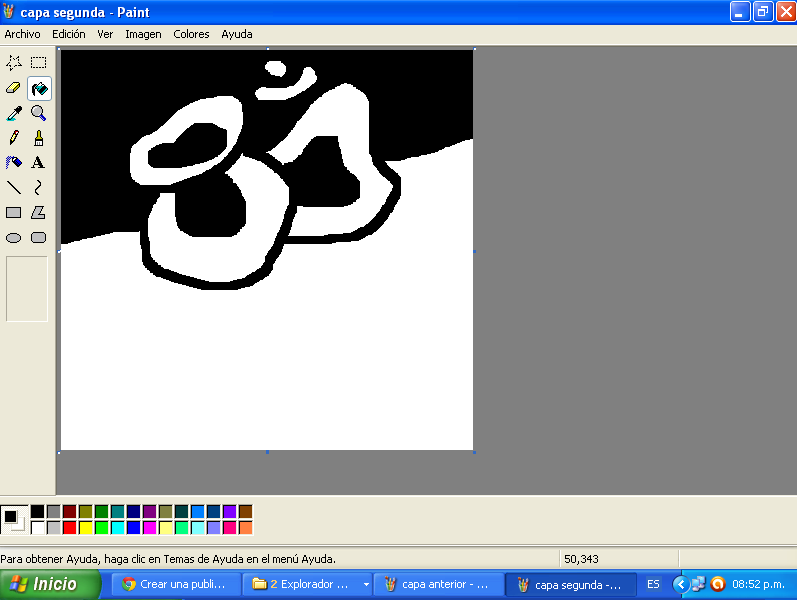Pick the Fill With Color bucket tool

[39, 88]
